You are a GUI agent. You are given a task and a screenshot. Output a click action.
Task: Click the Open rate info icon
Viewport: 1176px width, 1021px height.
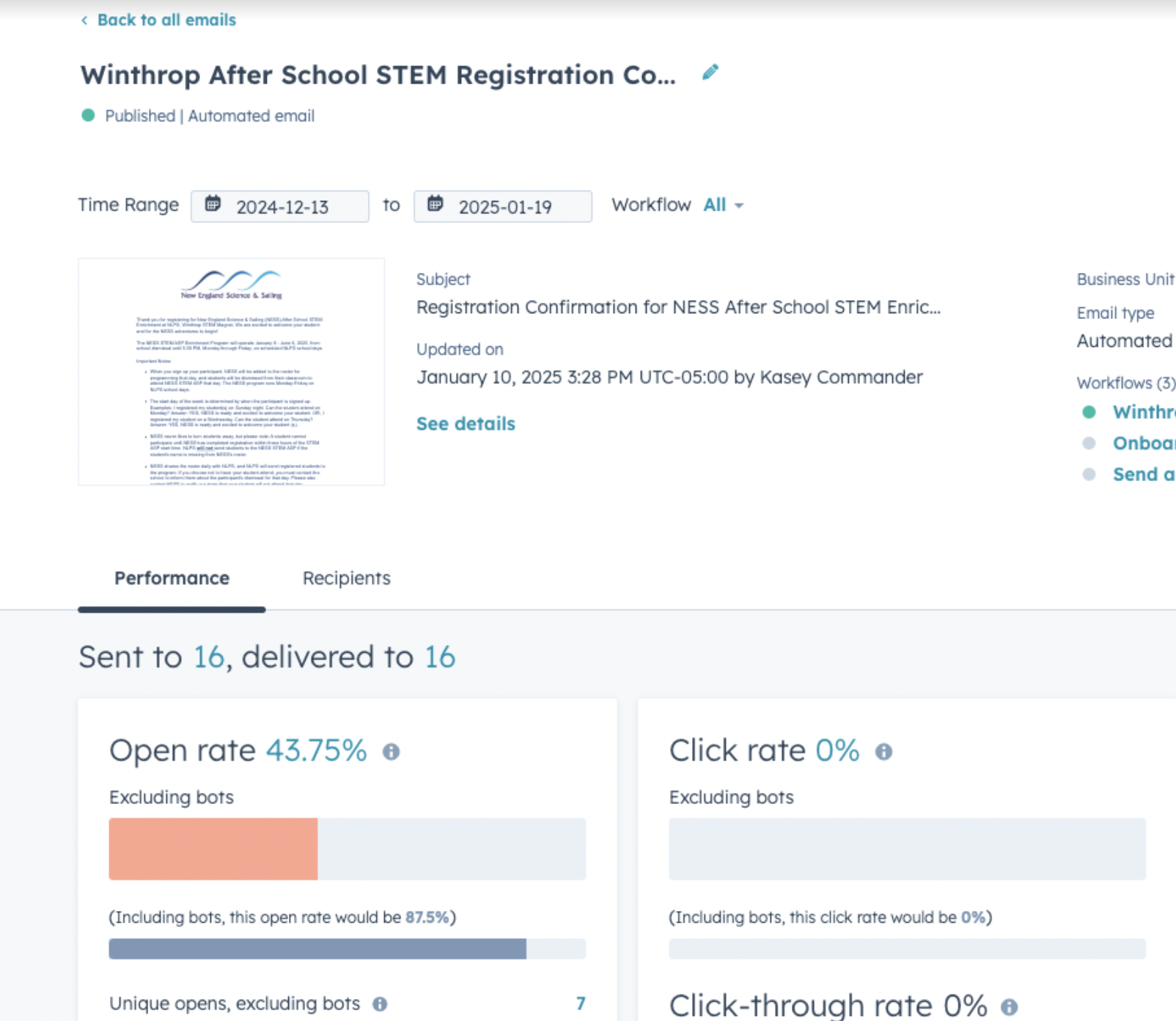point(392,752)
